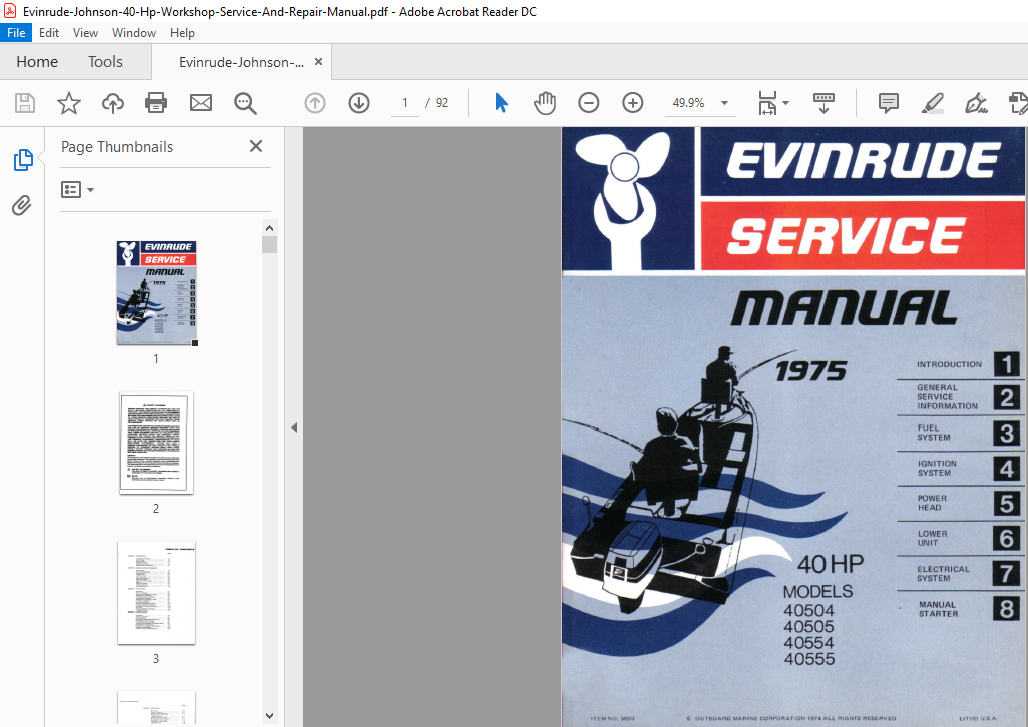Click 'LOWER UNIT' section 6 on cover

coord(932,538)
